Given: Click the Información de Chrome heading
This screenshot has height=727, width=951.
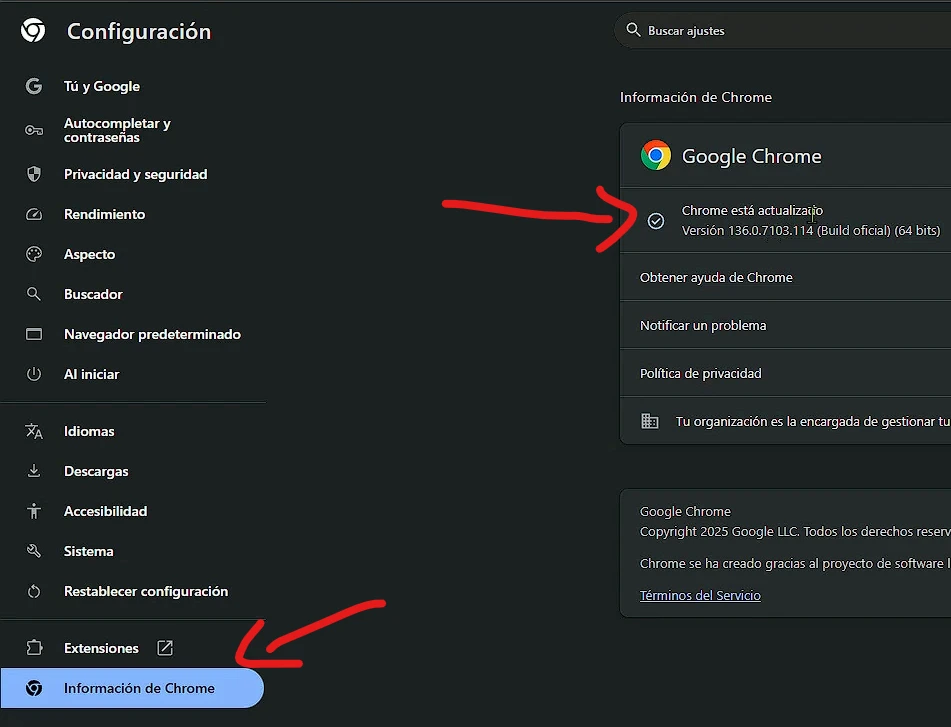Looking at the screenshot, I should click(x=696, y=97).
